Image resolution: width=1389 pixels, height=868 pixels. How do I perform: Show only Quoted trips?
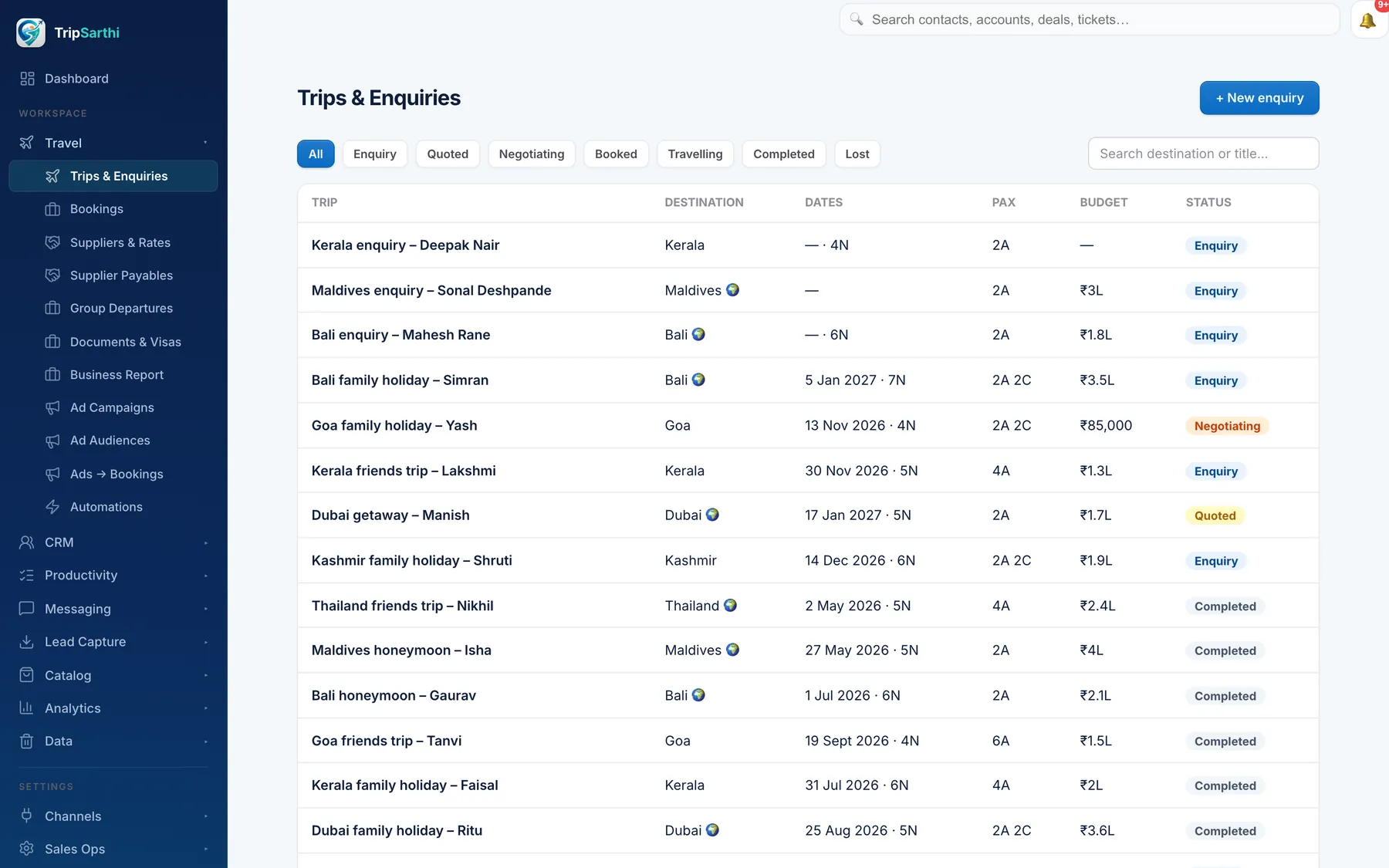[448, 154]
